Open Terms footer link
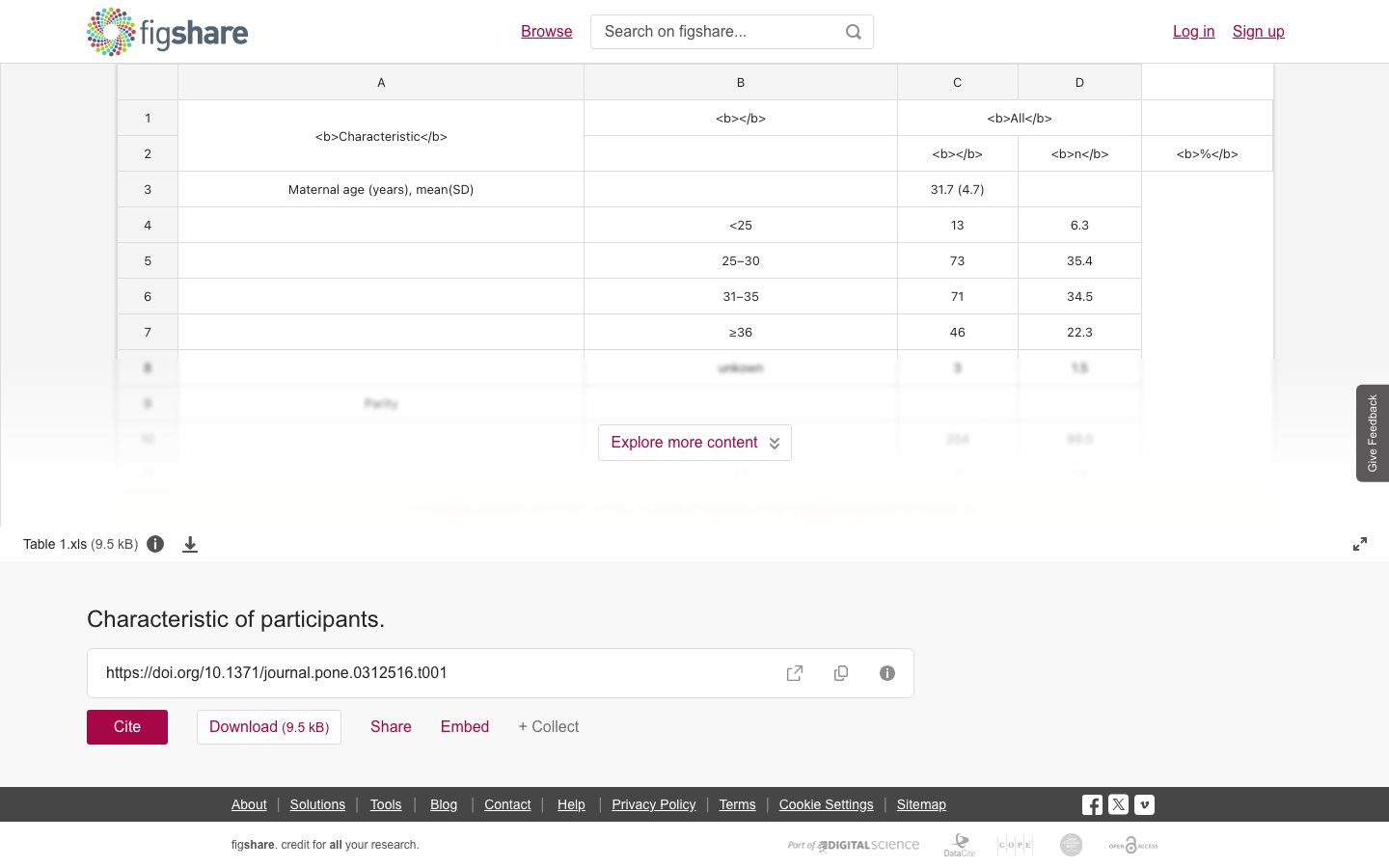 737,804
